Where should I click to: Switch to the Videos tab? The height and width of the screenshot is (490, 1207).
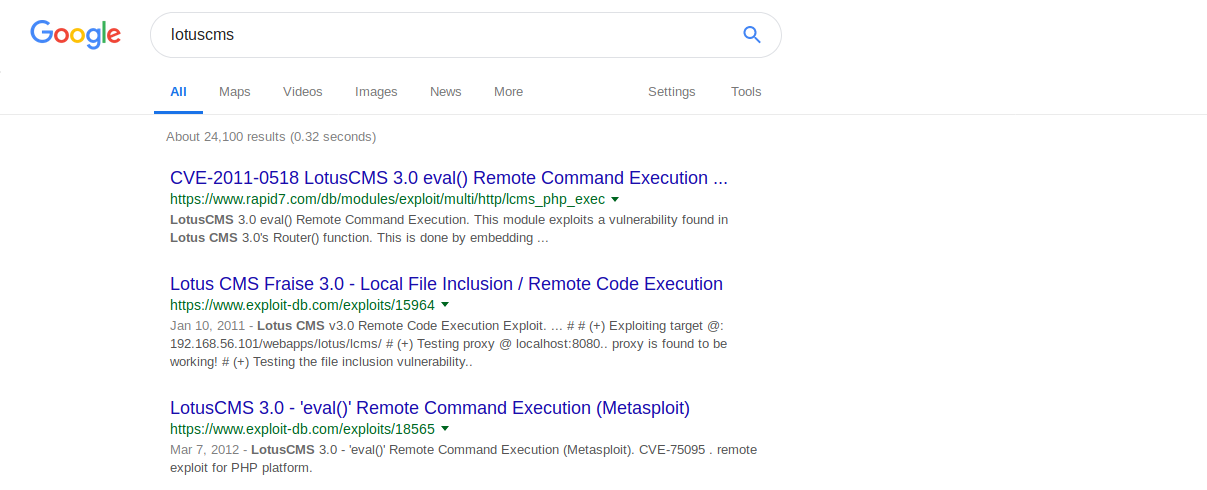pos(303,91)
